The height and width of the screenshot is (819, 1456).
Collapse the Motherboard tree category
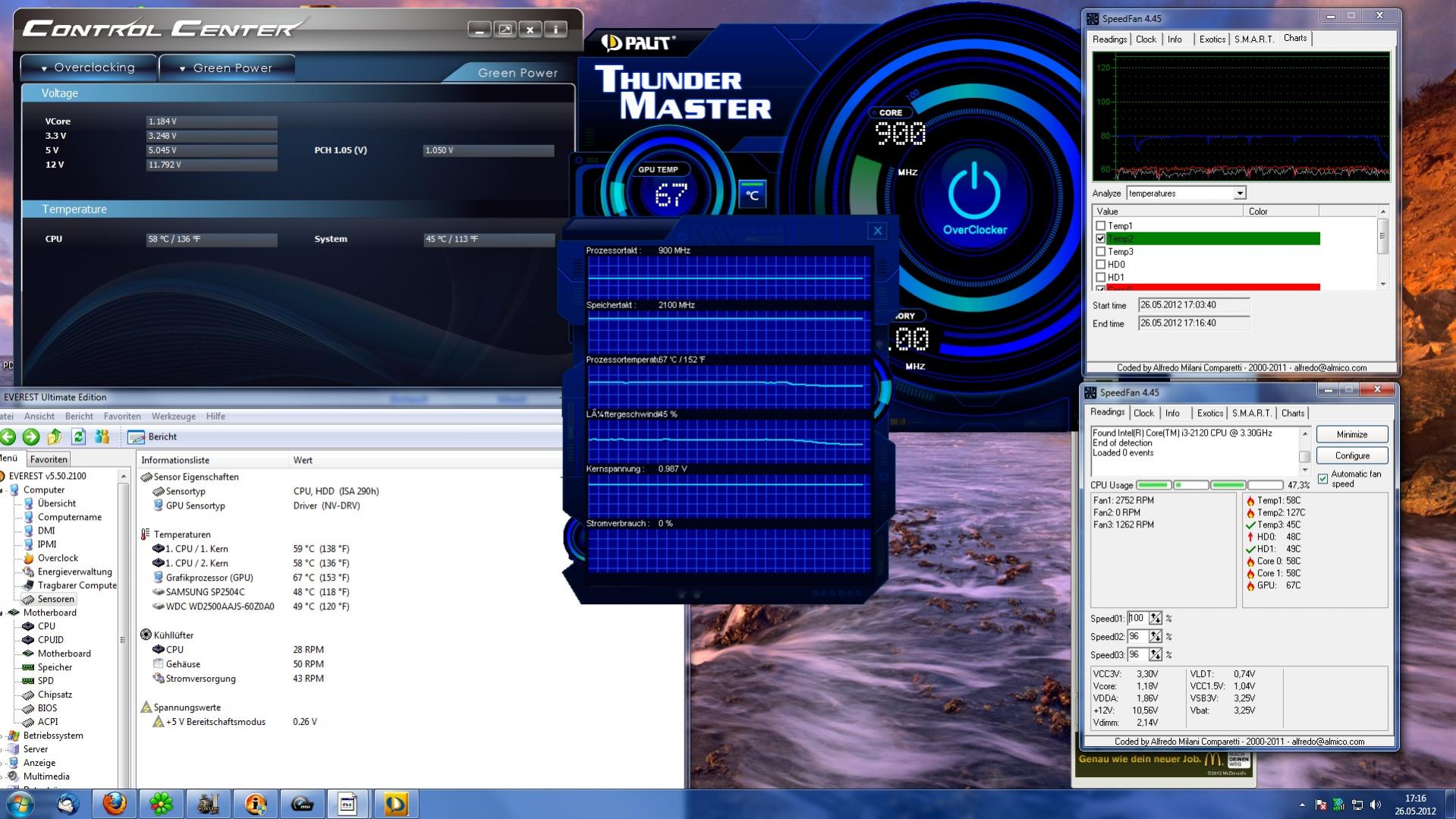tap(2, 613)
